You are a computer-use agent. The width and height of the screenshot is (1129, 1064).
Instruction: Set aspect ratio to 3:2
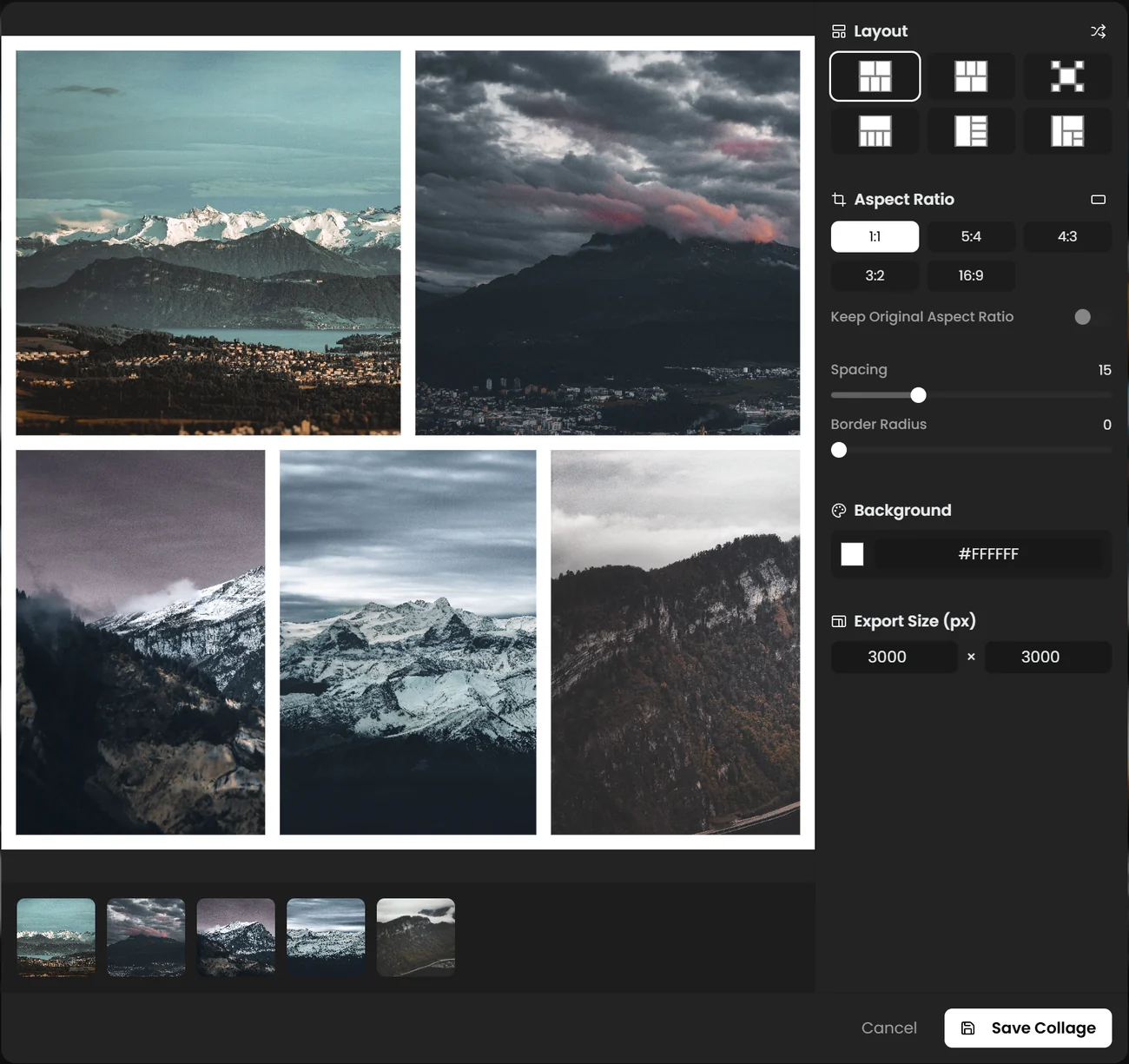pos(875,275)
